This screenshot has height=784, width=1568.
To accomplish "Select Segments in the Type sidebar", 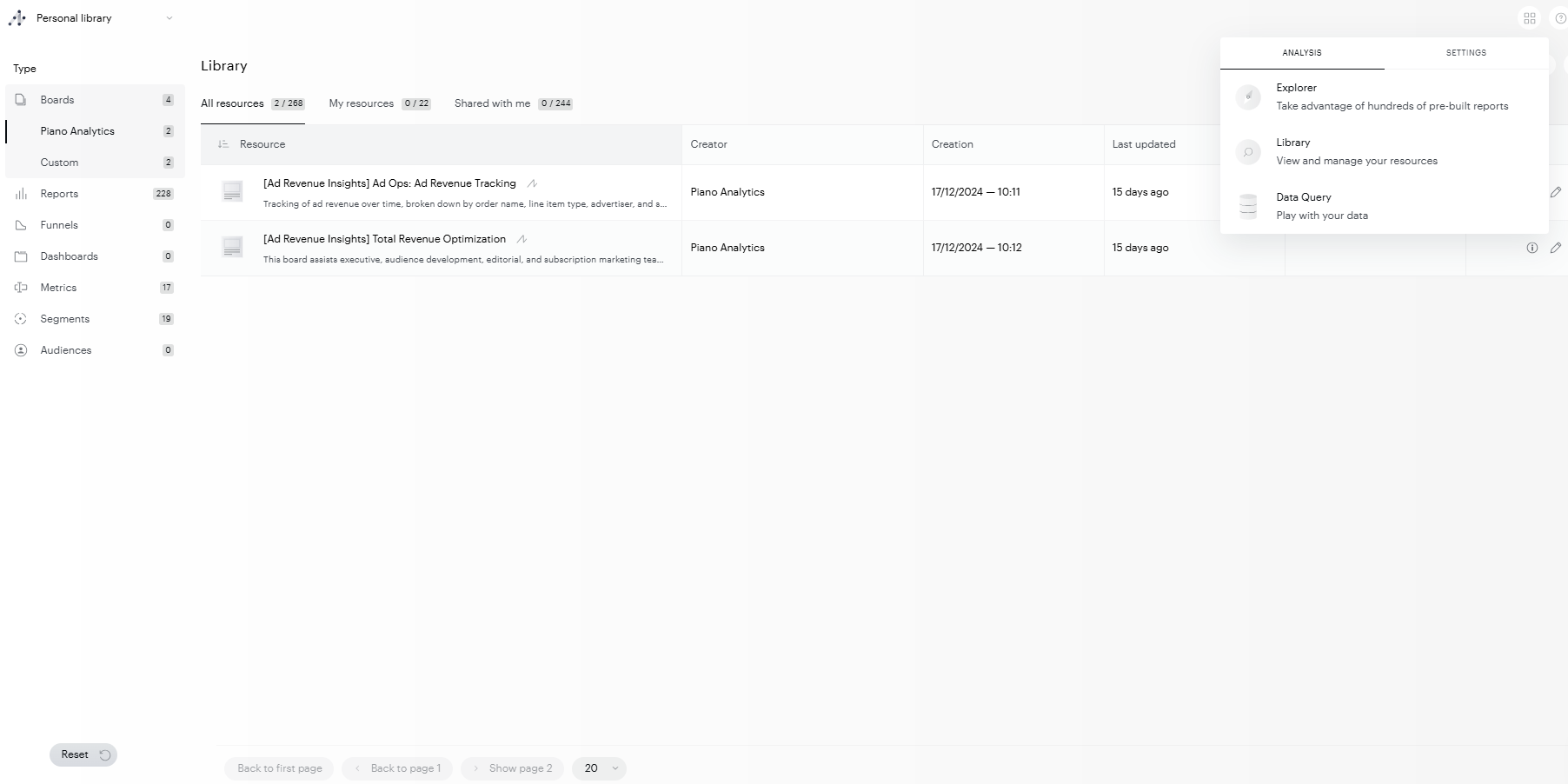I will (x=65, y=319).
